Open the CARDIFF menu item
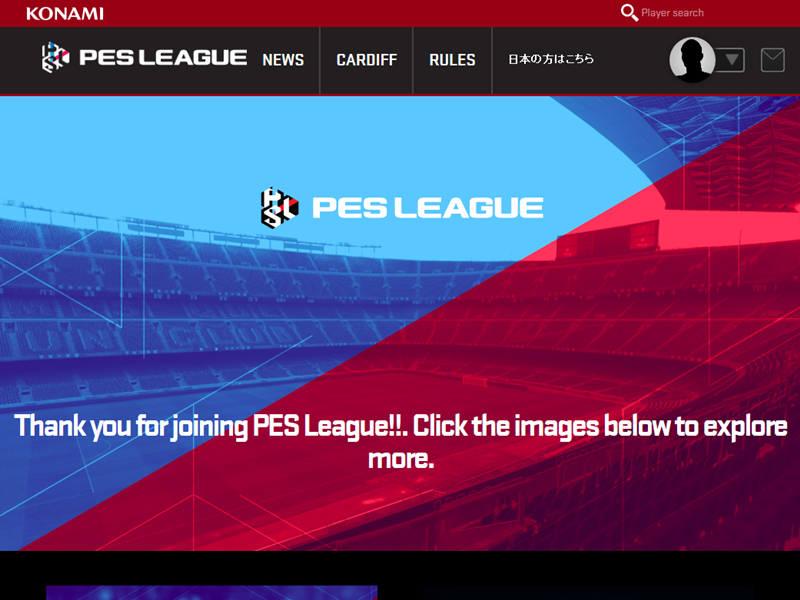The image size is (800, 600). pos(366,60)
